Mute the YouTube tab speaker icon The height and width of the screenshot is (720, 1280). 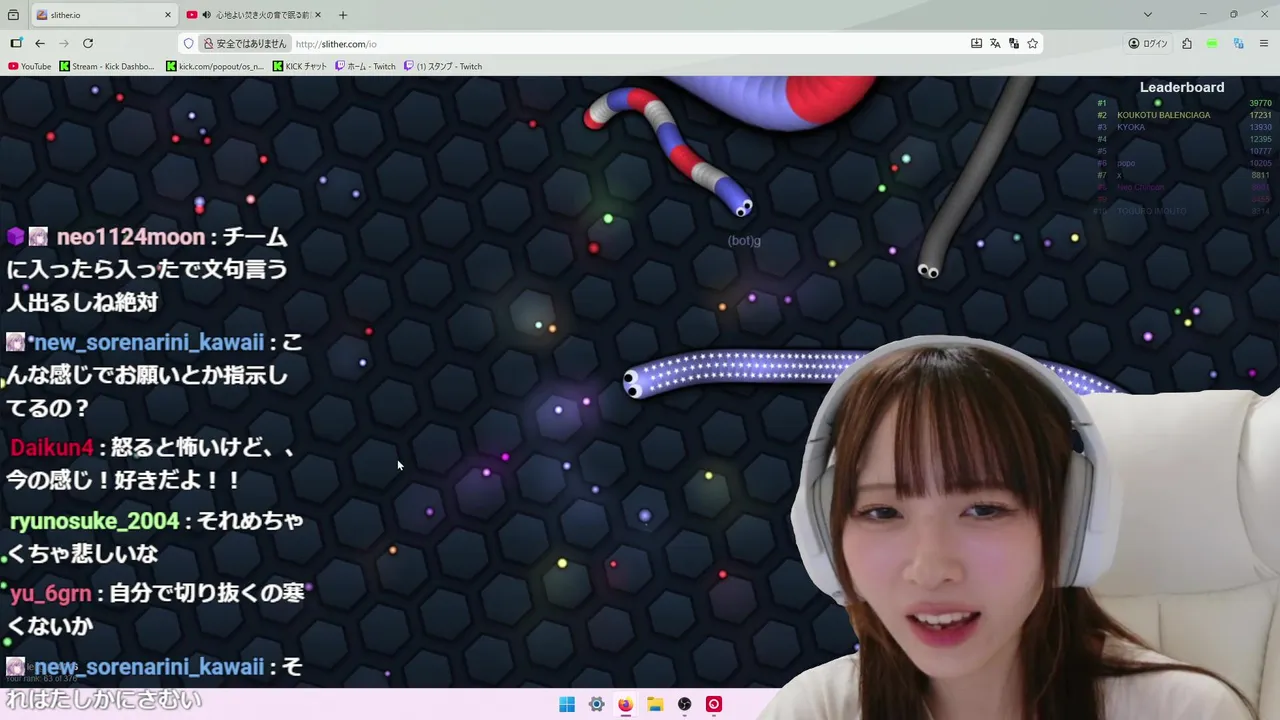coord(206,15)
